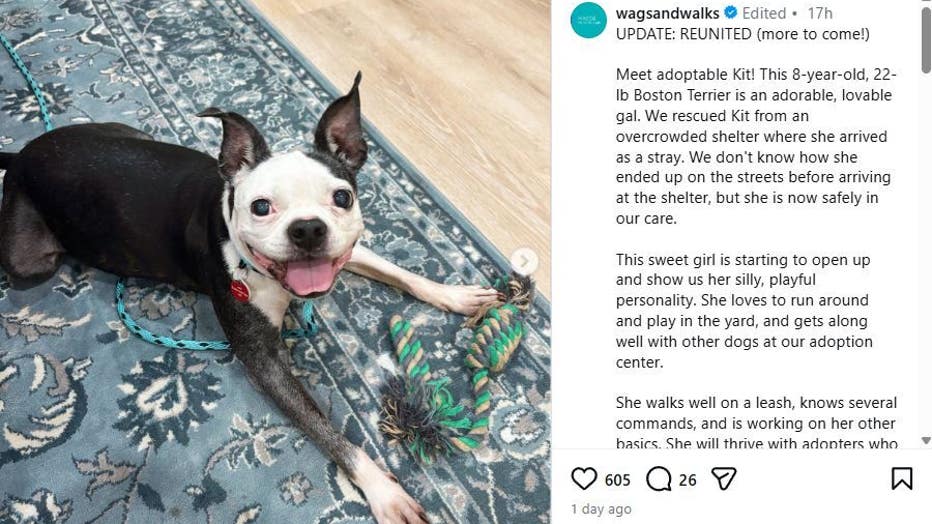
Task: Open comments via the speech bubble icon
Action: (659, 478)
